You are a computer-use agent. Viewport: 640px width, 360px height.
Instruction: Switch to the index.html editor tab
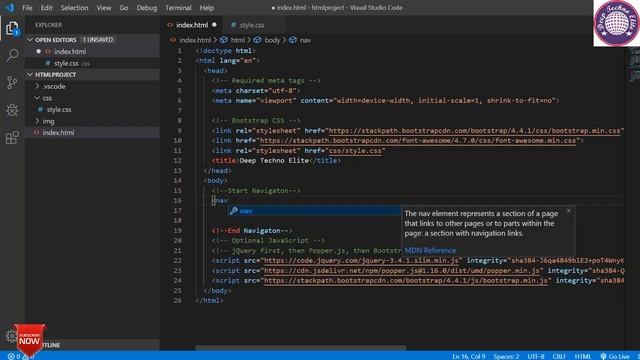[192, 25]
